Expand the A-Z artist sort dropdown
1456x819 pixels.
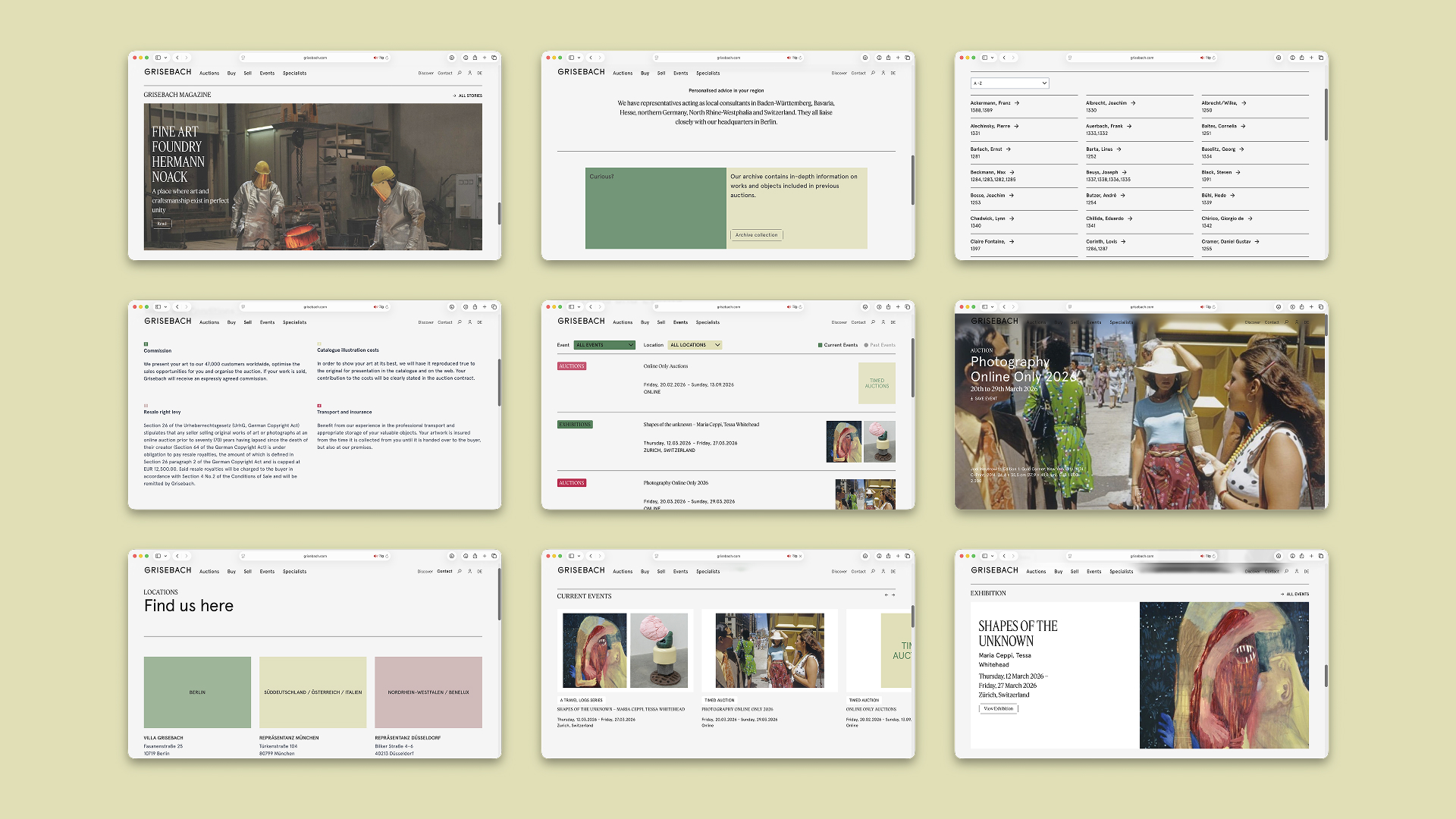pyautogui.click(x=1009, y=83)
